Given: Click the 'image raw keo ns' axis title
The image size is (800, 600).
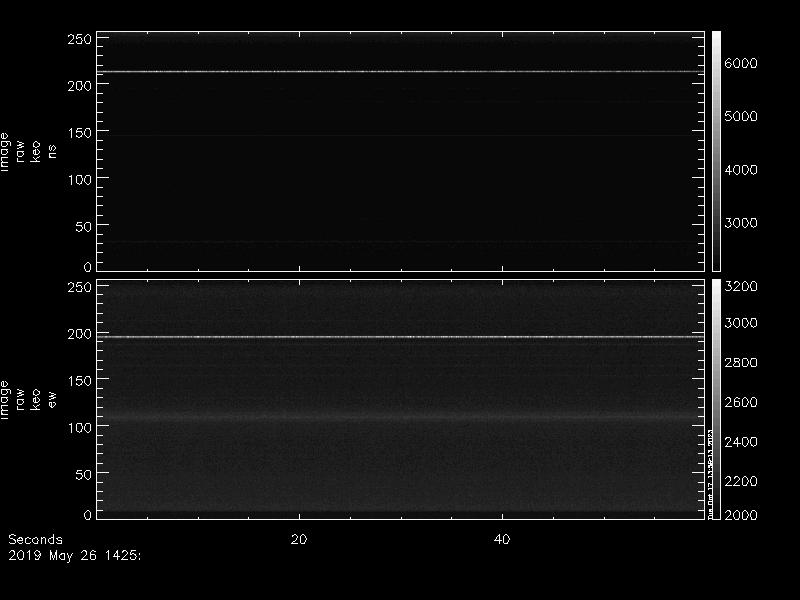Looking at the screenshot, I should click(x=28, y=152).
